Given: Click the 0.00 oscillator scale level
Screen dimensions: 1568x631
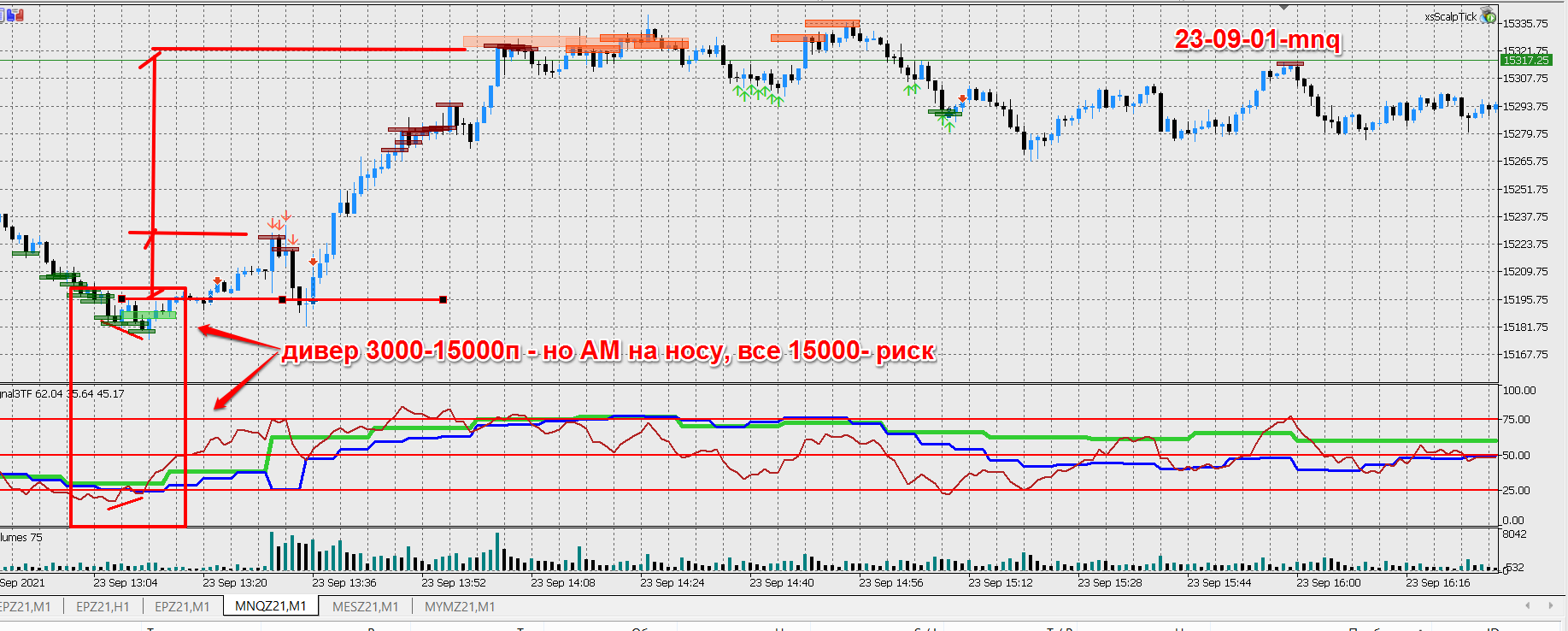Looking at the screenshot, I should 1513,520.
